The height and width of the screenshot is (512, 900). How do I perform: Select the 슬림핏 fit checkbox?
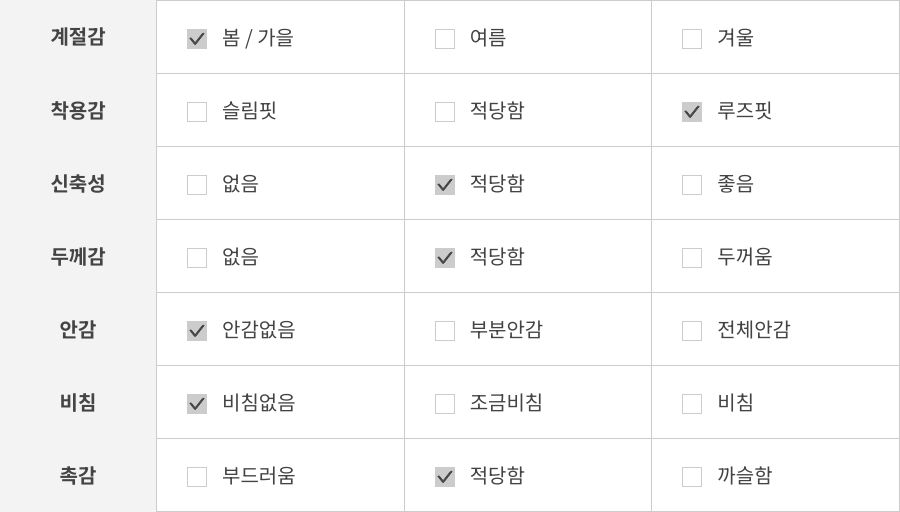coord(197,112)
